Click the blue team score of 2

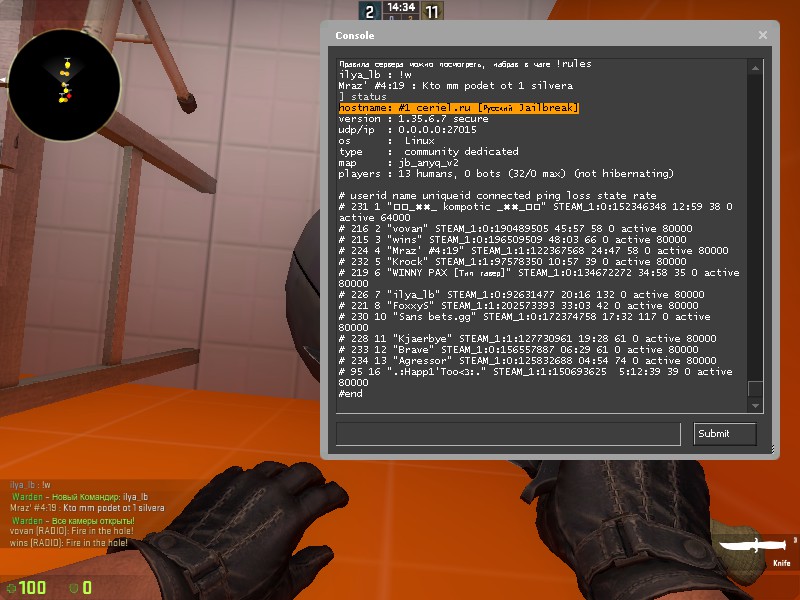click(x=369, y=12)
